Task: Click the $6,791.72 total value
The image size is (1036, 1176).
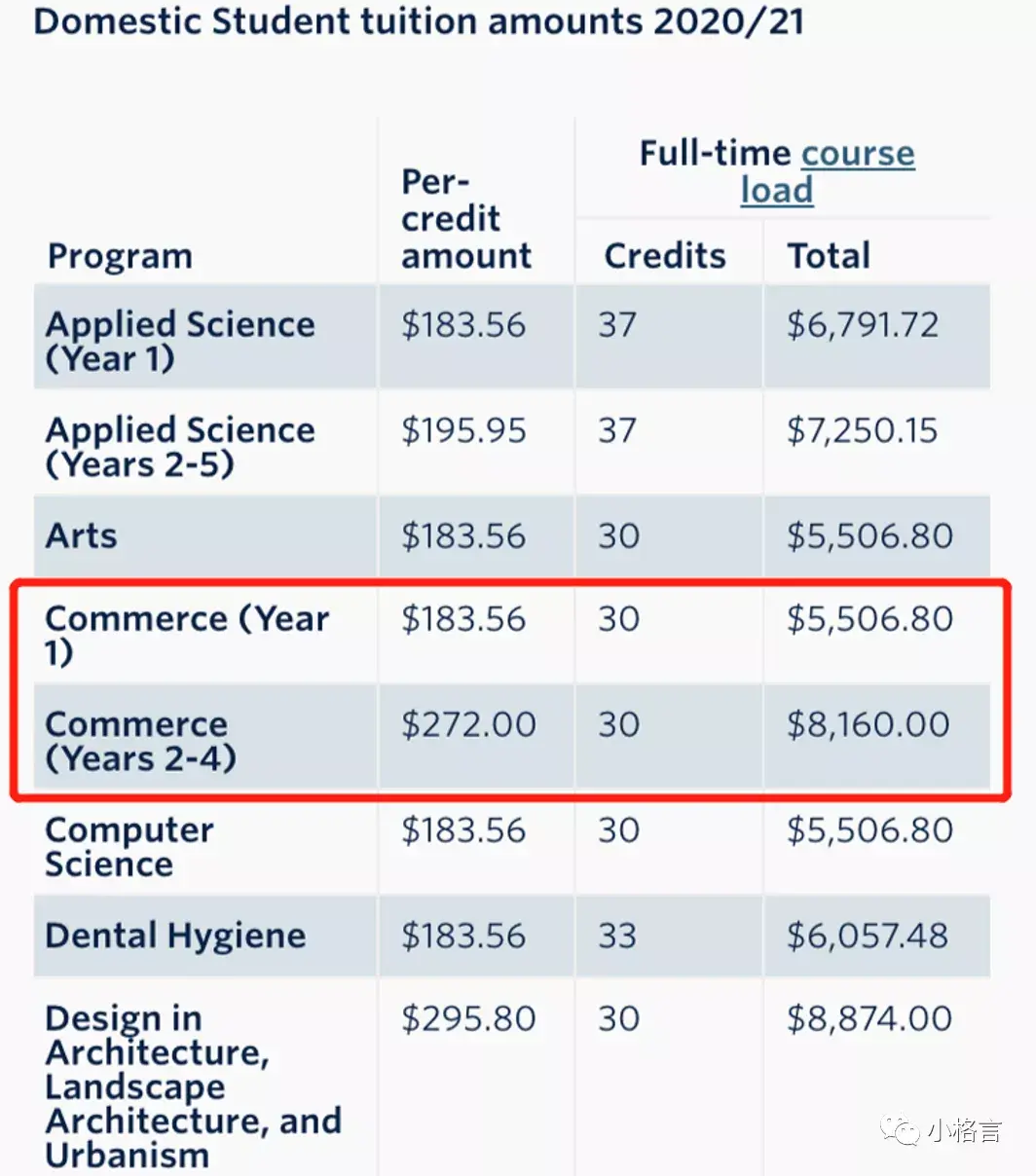Action: point(863,324)
